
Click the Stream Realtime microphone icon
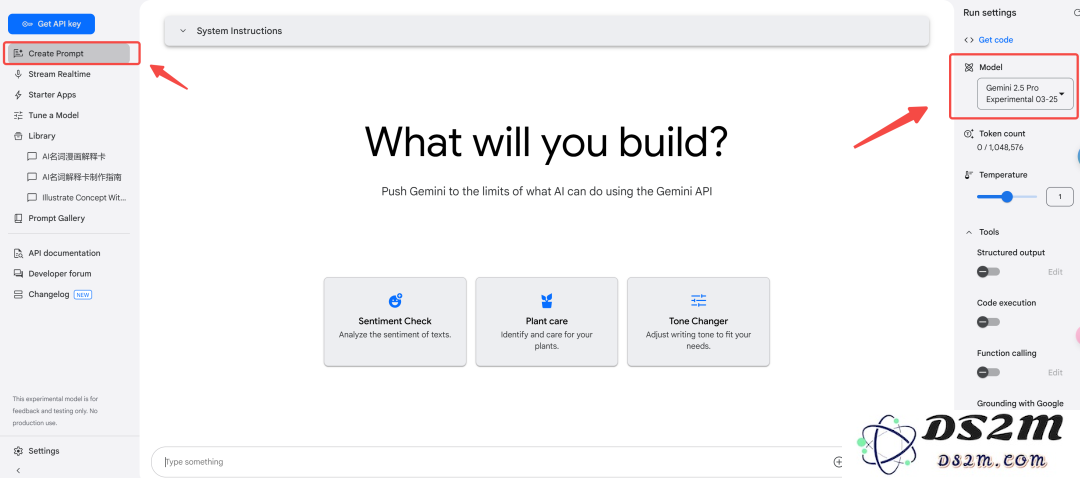(x=19, y=74)
